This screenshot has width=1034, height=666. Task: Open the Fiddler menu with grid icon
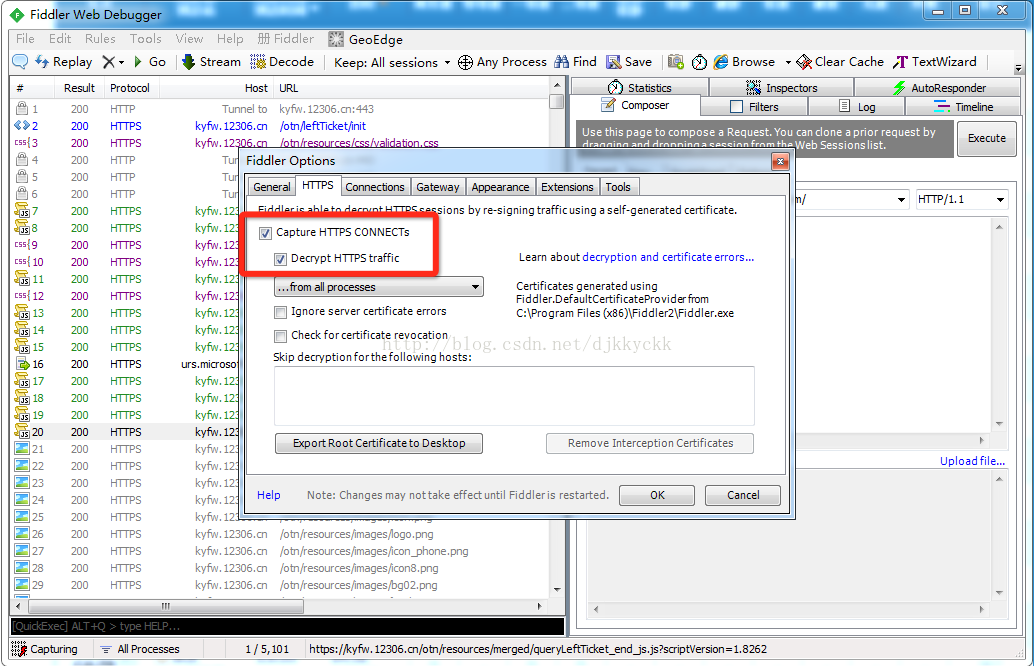tap(286, 39)
